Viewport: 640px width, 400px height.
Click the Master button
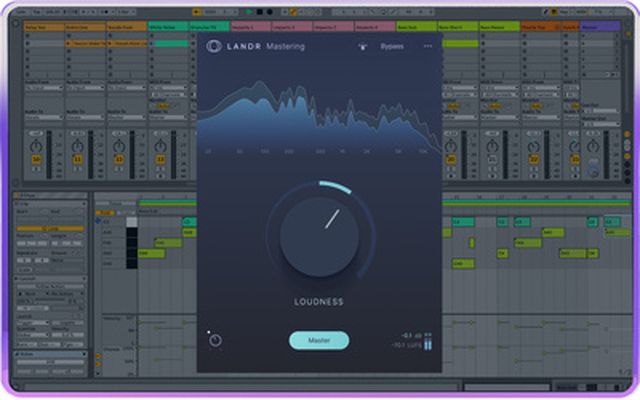coord(319,340)
